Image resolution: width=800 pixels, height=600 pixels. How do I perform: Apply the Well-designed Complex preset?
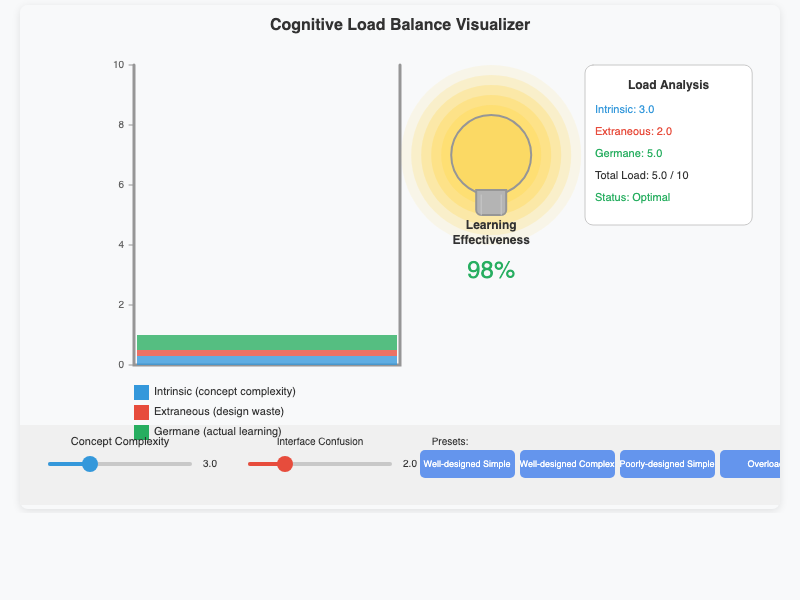pyautogui.click(x=567, y=464)
